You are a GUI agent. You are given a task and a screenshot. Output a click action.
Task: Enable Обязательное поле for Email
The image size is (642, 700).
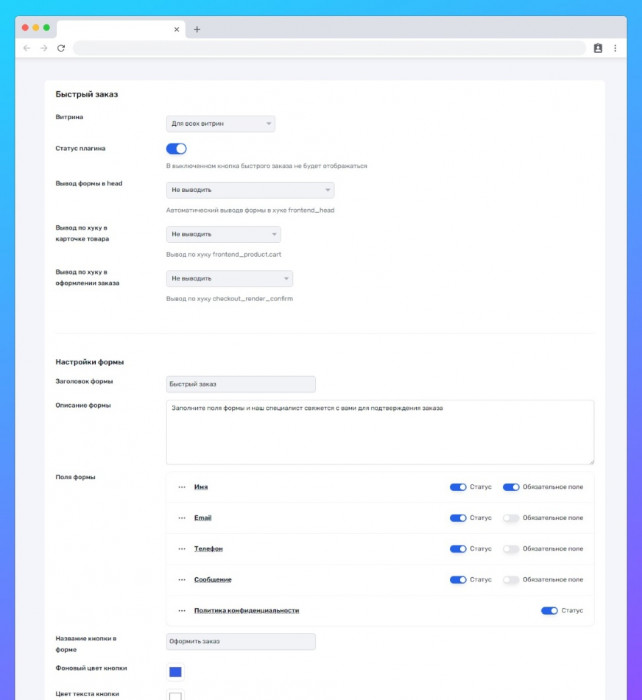click(511, 518)
